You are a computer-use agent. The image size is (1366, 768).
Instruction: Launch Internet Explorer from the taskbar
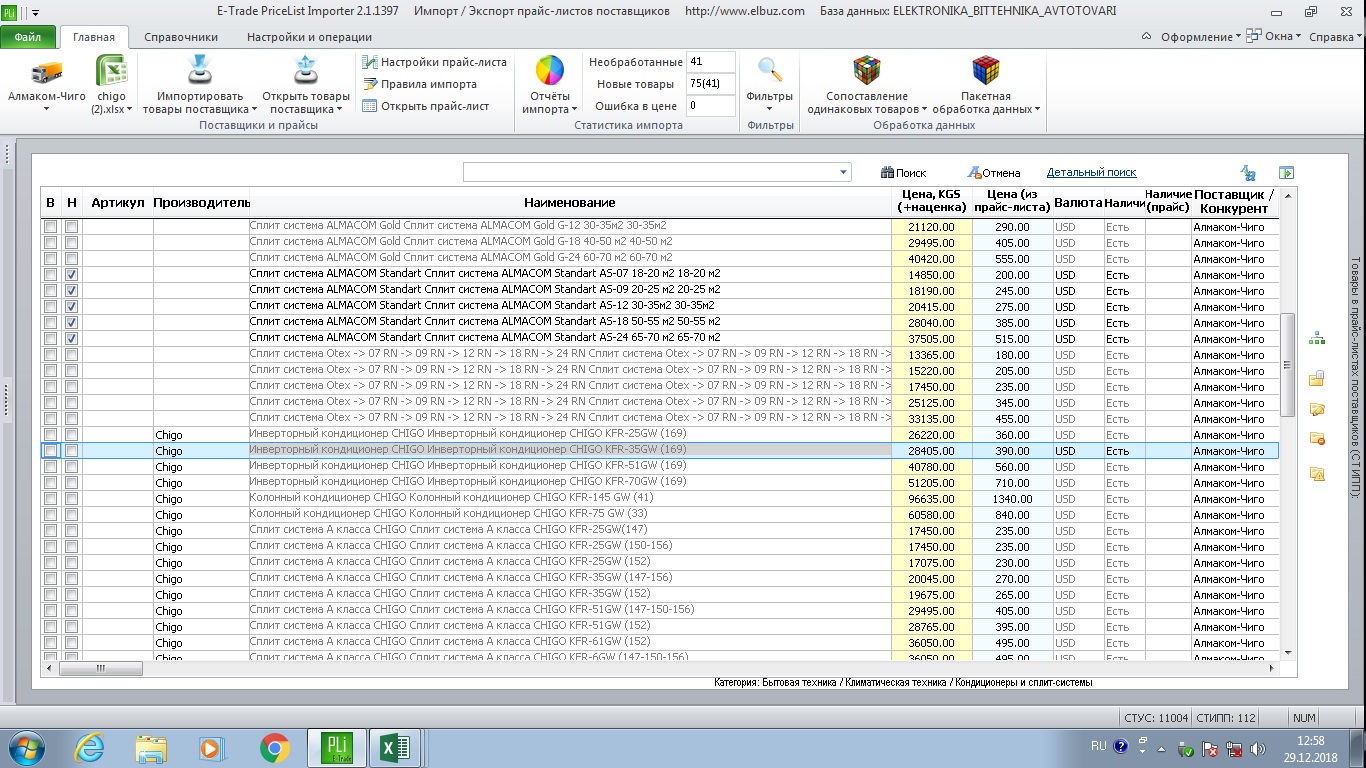point(90,747)
